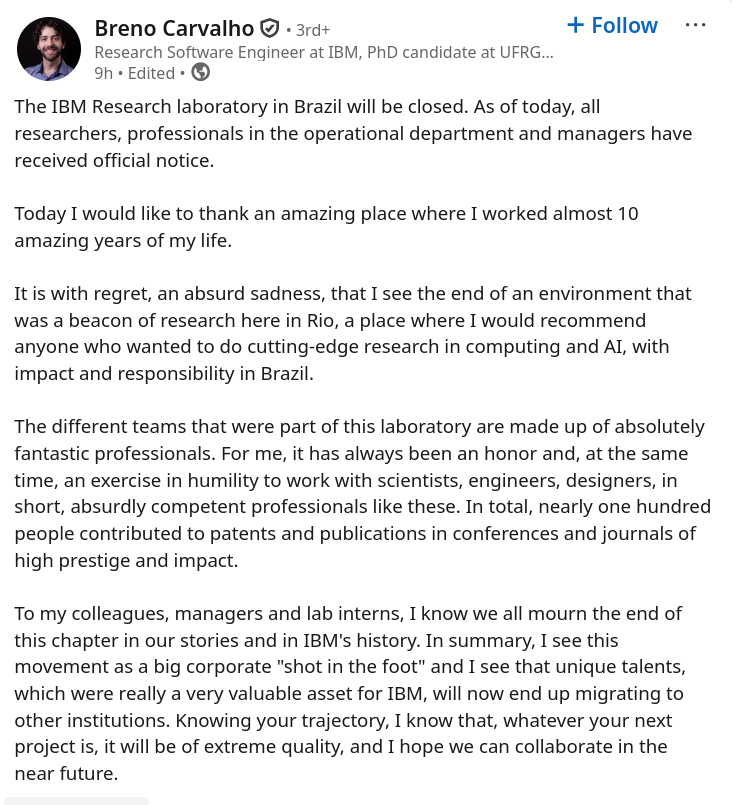The image size is (732, 805).
Task: Click the verified badge next to the name
Action: click(269, 29)
